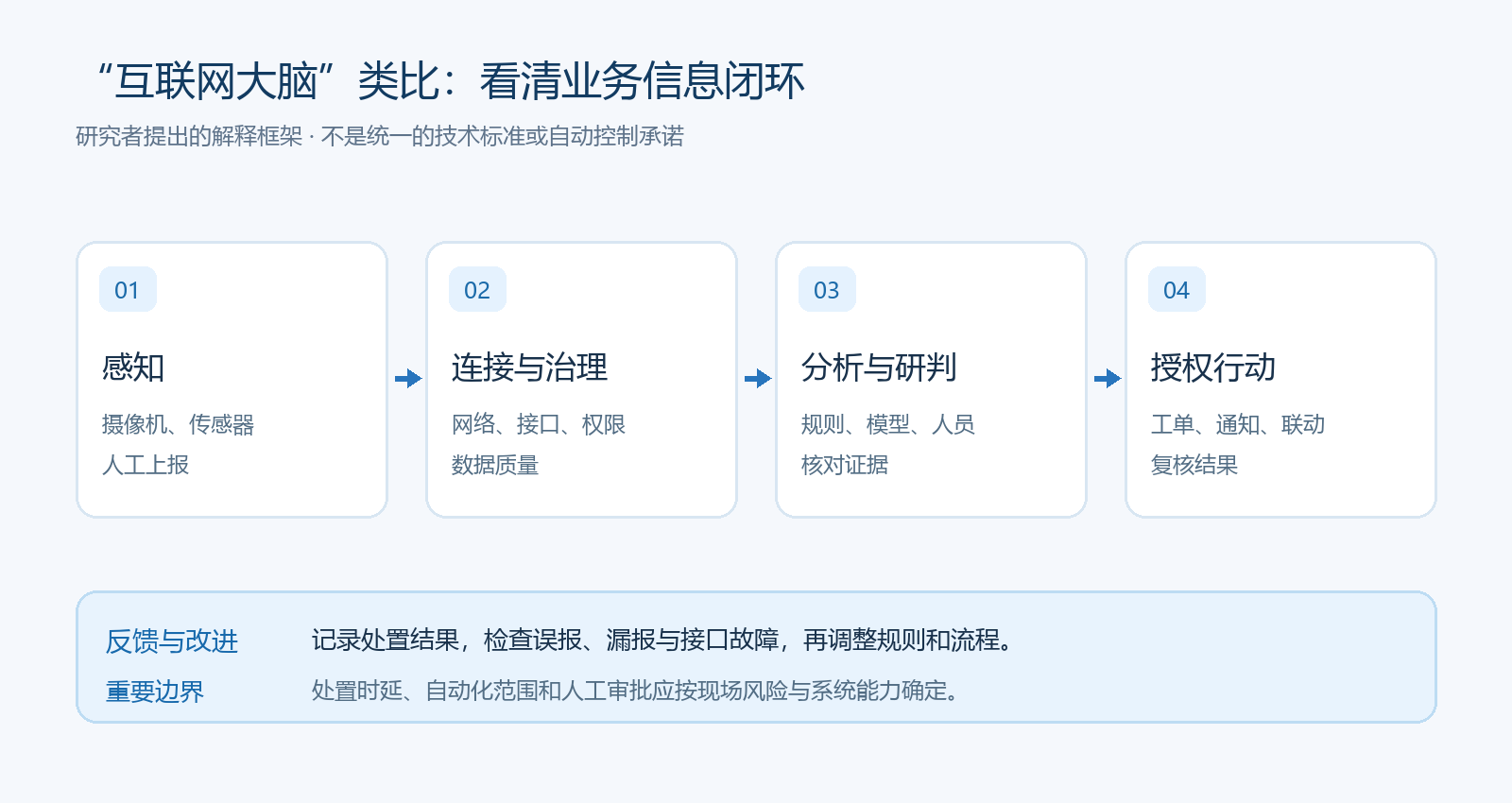
Task: Click the 反馈与改进 label
Action: click(x=172, y=641)
